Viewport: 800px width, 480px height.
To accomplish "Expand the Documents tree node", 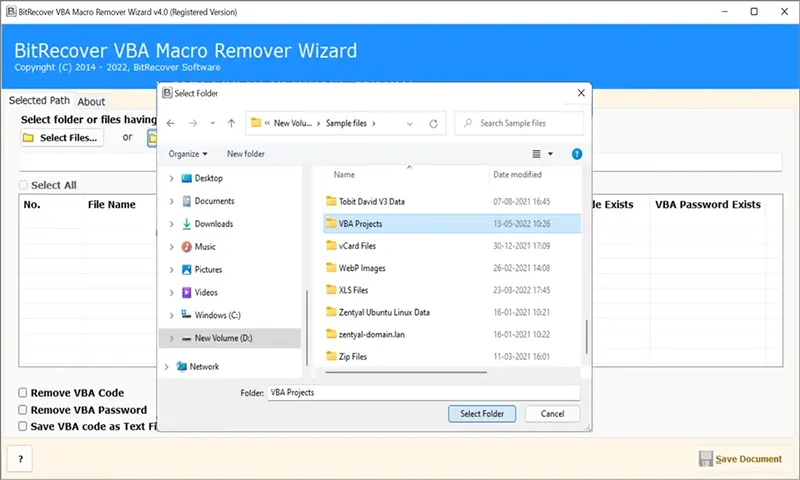I will (x=171, y=201).
